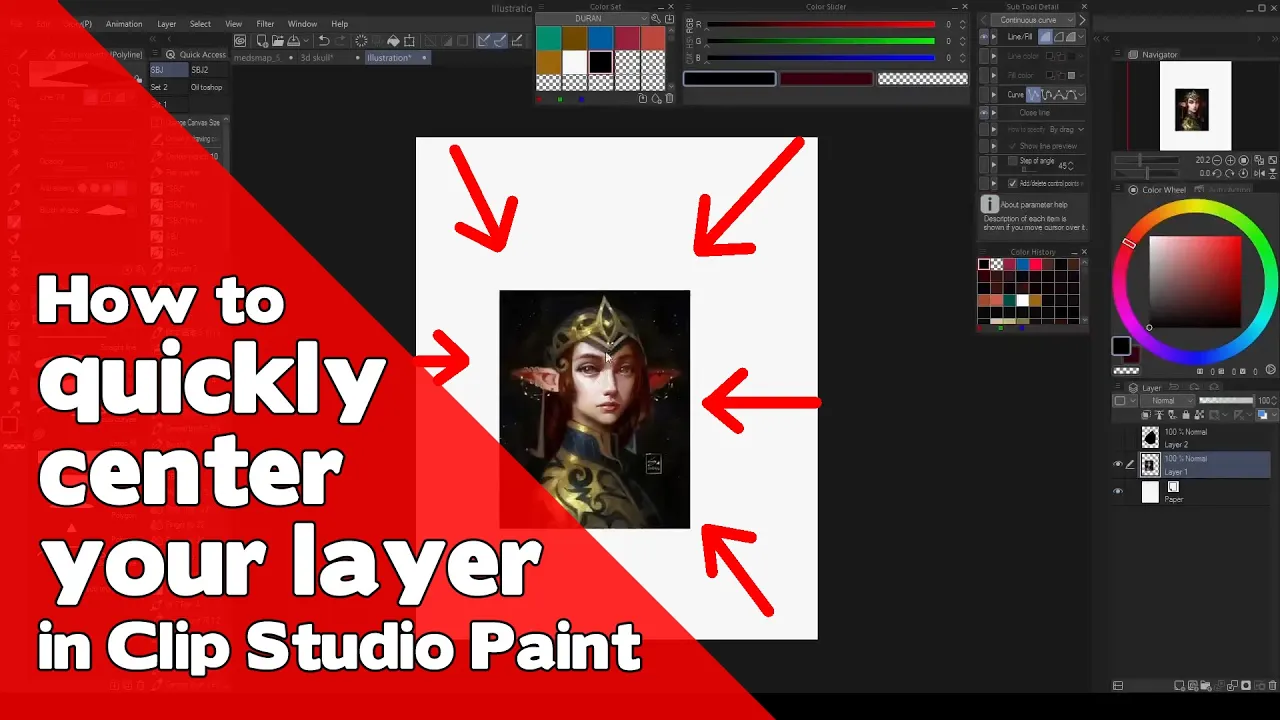Screen dimensions: 1280x720
Task: Toggle eye icon for Close line
Action: pyautogui.click(x=983, y=113)
